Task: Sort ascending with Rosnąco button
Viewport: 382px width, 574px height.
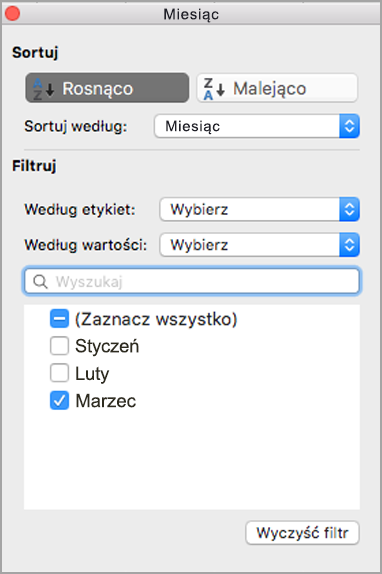Action: [107, 88]
